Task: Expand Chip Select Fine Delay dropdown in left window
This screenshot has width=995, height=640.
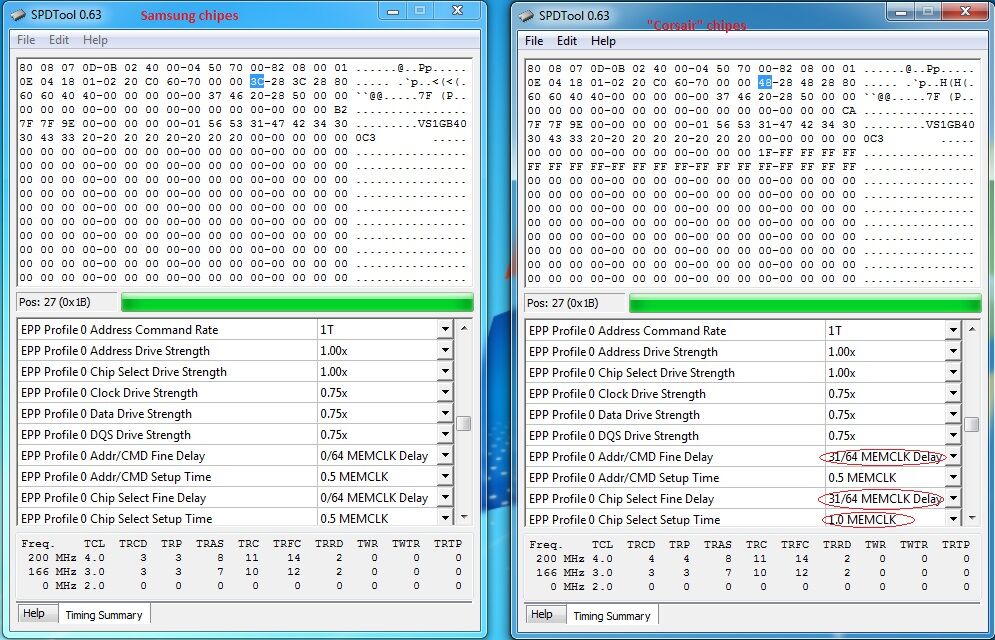Action: (445, 497)
